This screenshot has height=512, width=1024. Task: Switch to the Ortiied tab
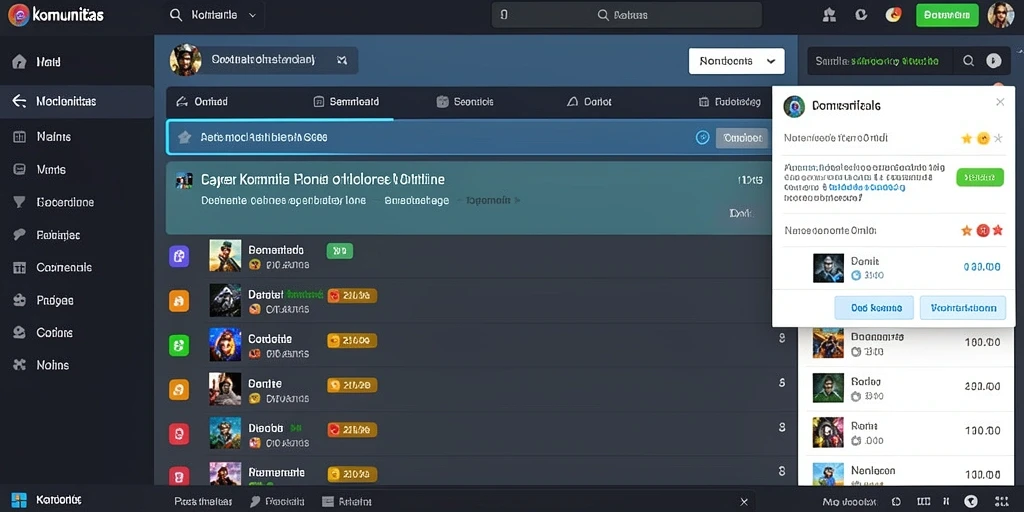(x=203, y=102)
